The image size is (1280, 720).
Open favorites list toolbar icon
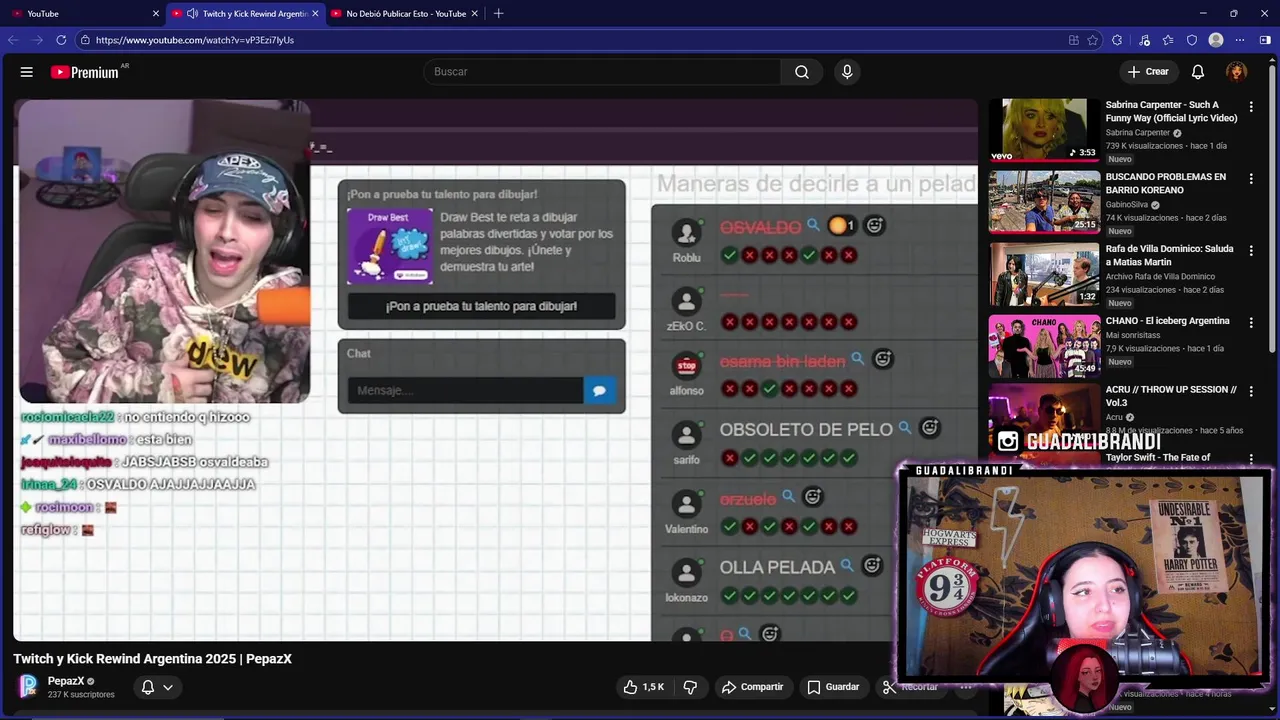[1168, 40]
